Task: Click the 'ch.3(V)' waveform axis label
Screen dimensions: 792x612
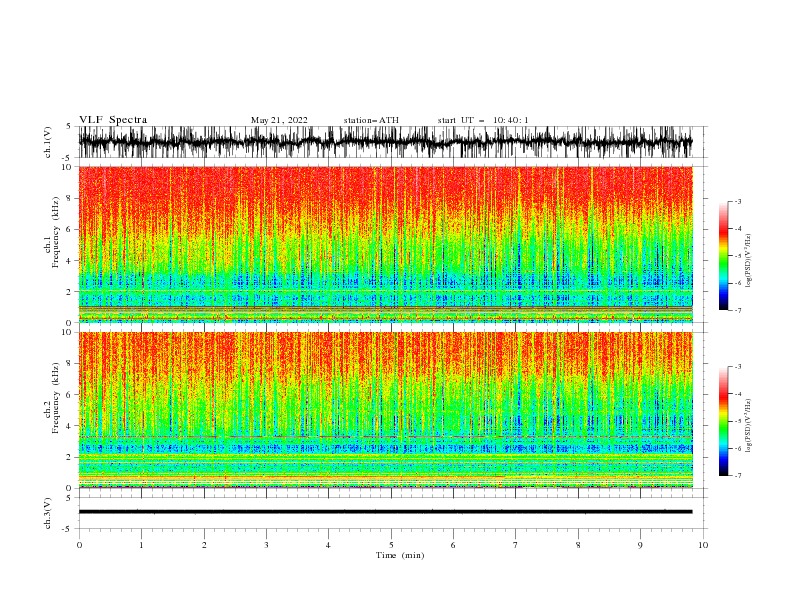Action: pos(48,513)
